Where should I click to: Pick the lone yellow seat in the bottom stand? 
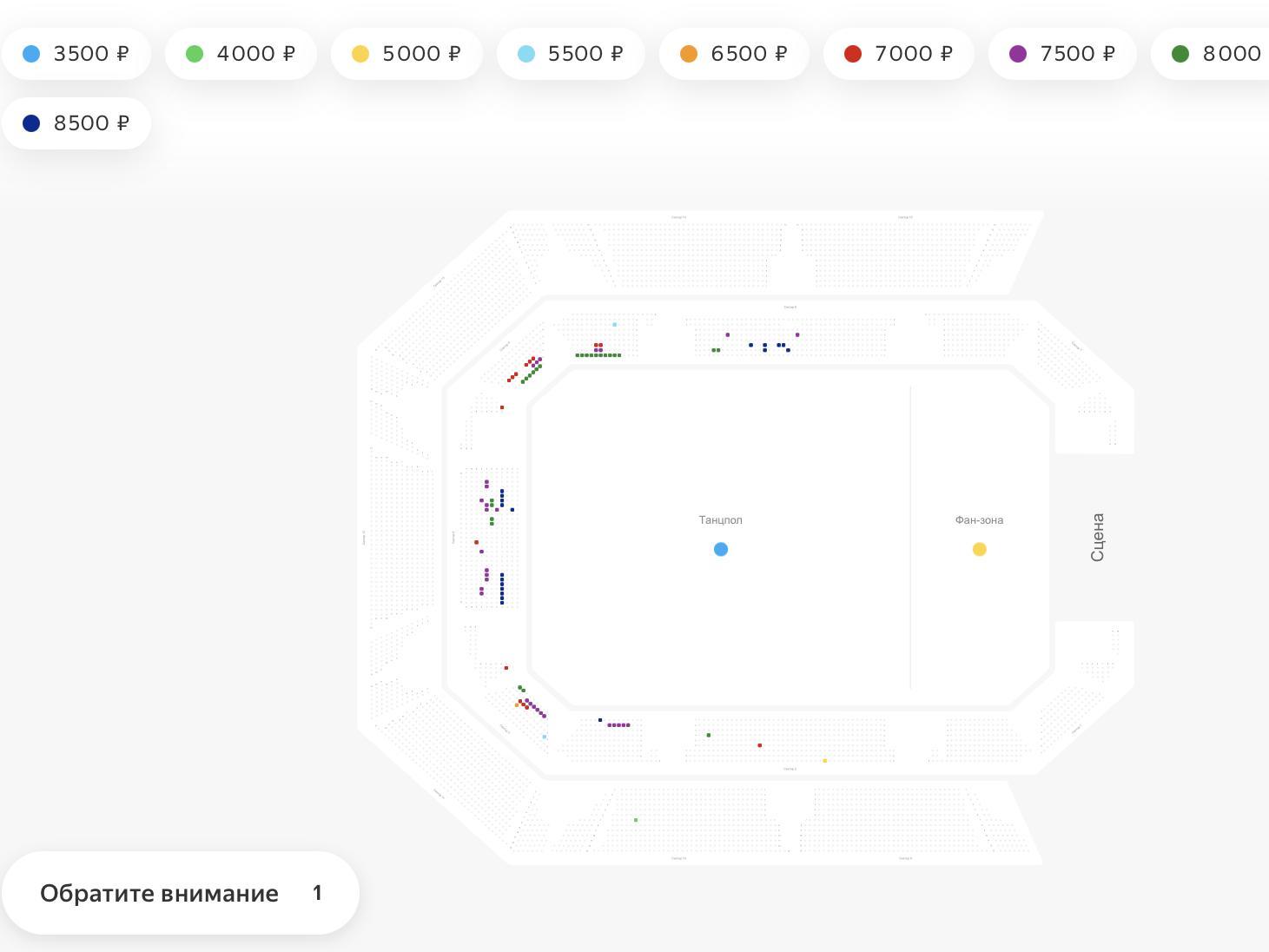click(x=824, y=761)
